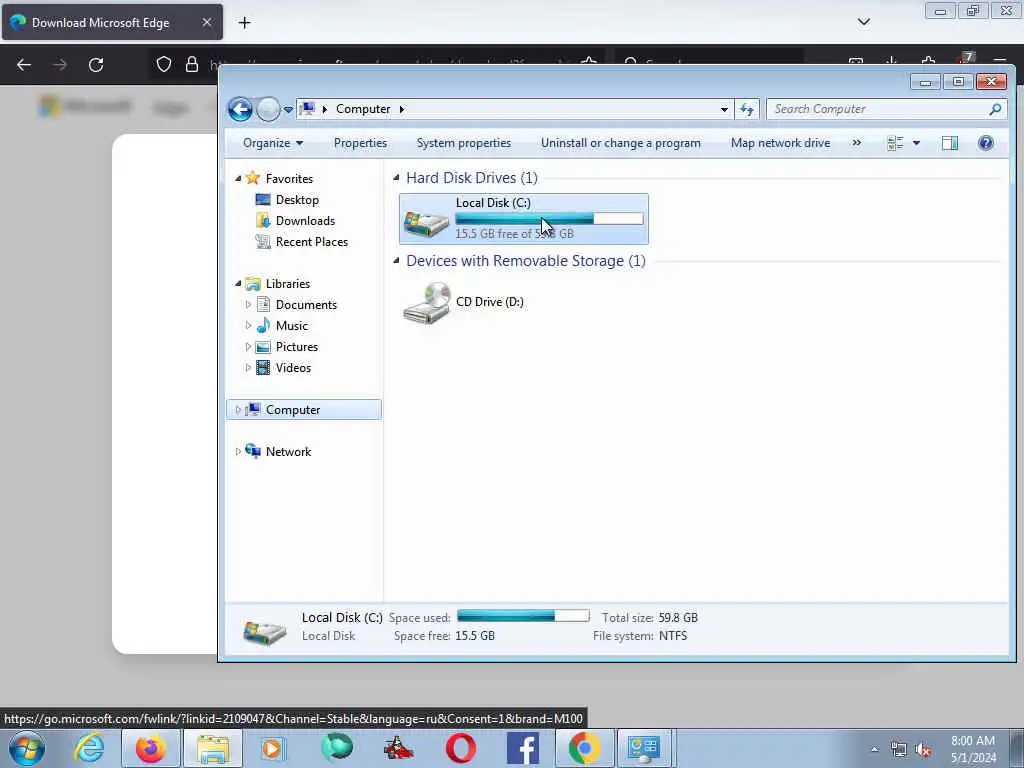Open Explorer Help icon

(985, 143)
